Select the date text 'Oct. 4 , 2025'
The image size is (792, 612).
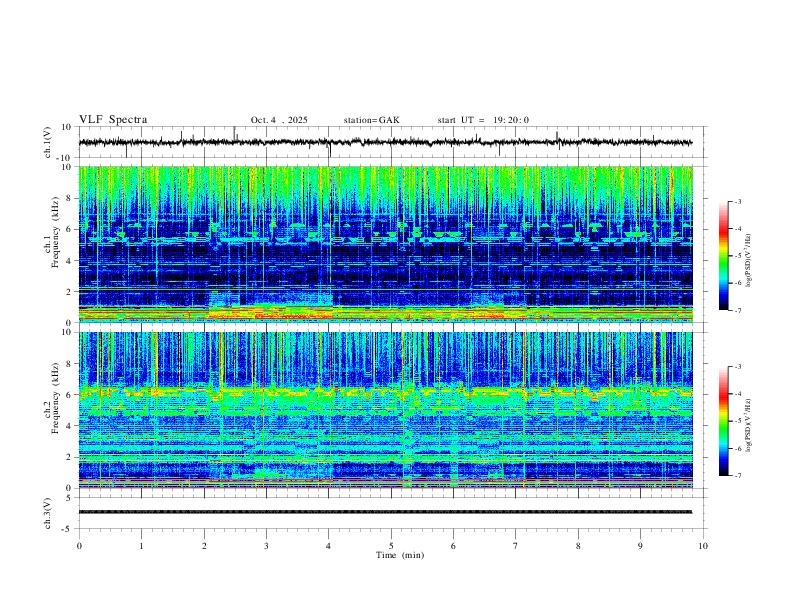point(279,120)
